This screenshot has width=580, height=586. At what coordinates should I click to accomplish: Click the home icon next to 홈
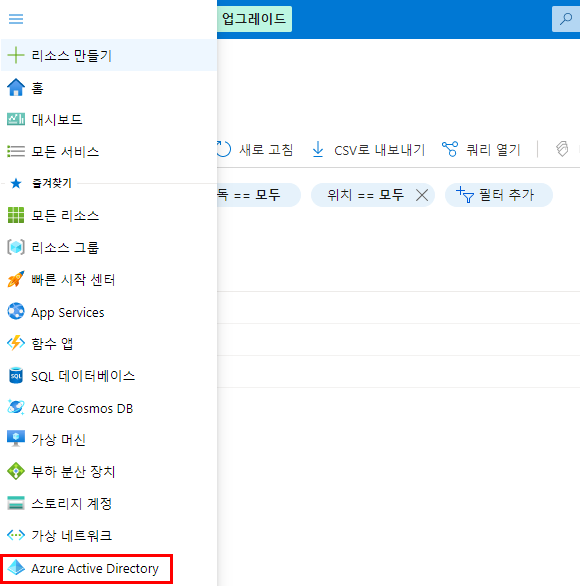16,87
